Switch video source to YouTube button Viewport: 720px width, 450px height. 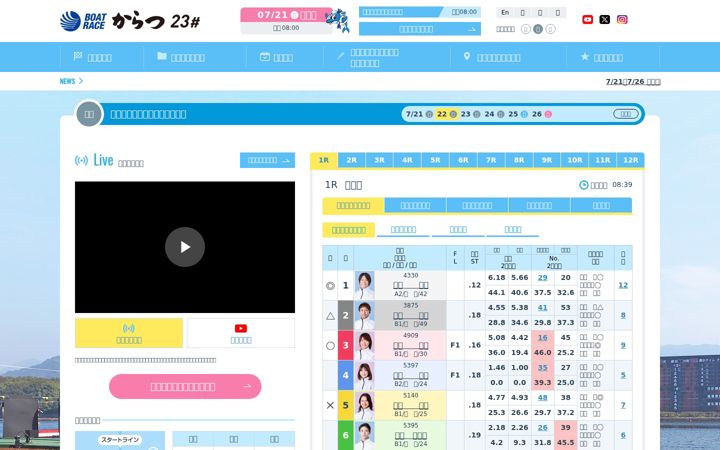coord(241,333)
